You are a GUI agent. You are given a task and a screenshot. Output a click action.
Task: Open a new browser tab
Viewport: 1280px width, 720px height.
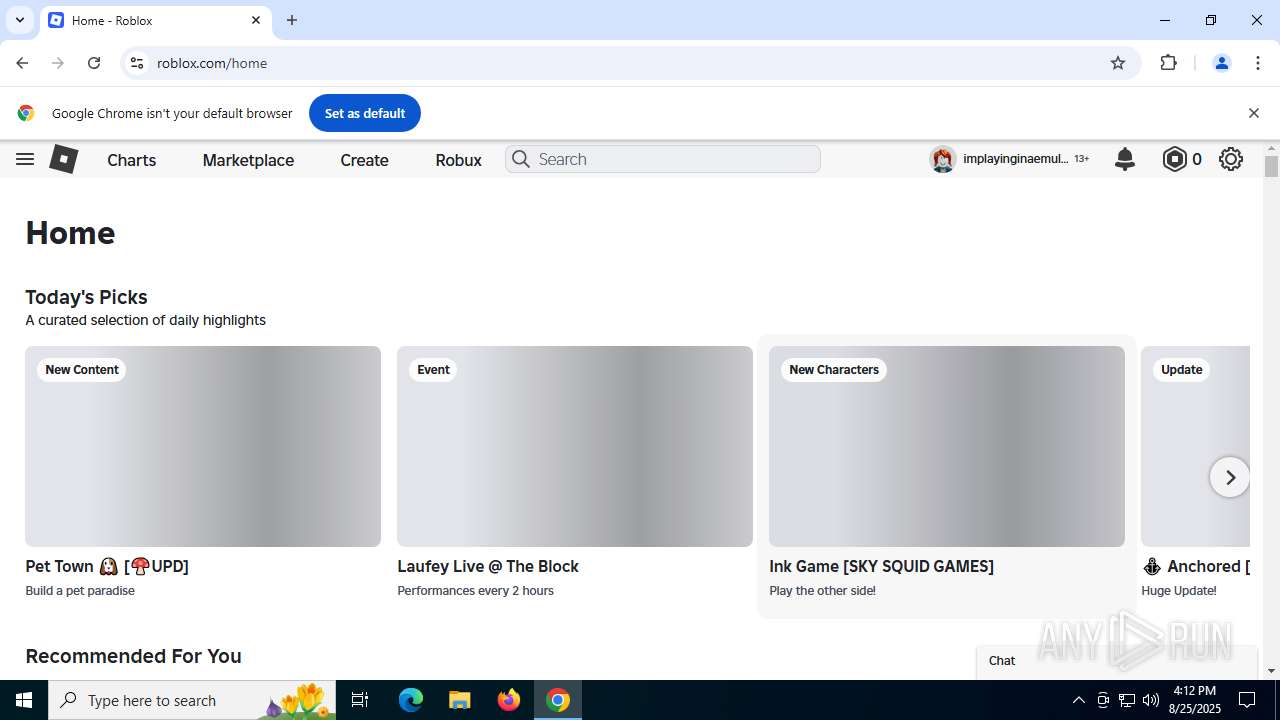point(292,20)
